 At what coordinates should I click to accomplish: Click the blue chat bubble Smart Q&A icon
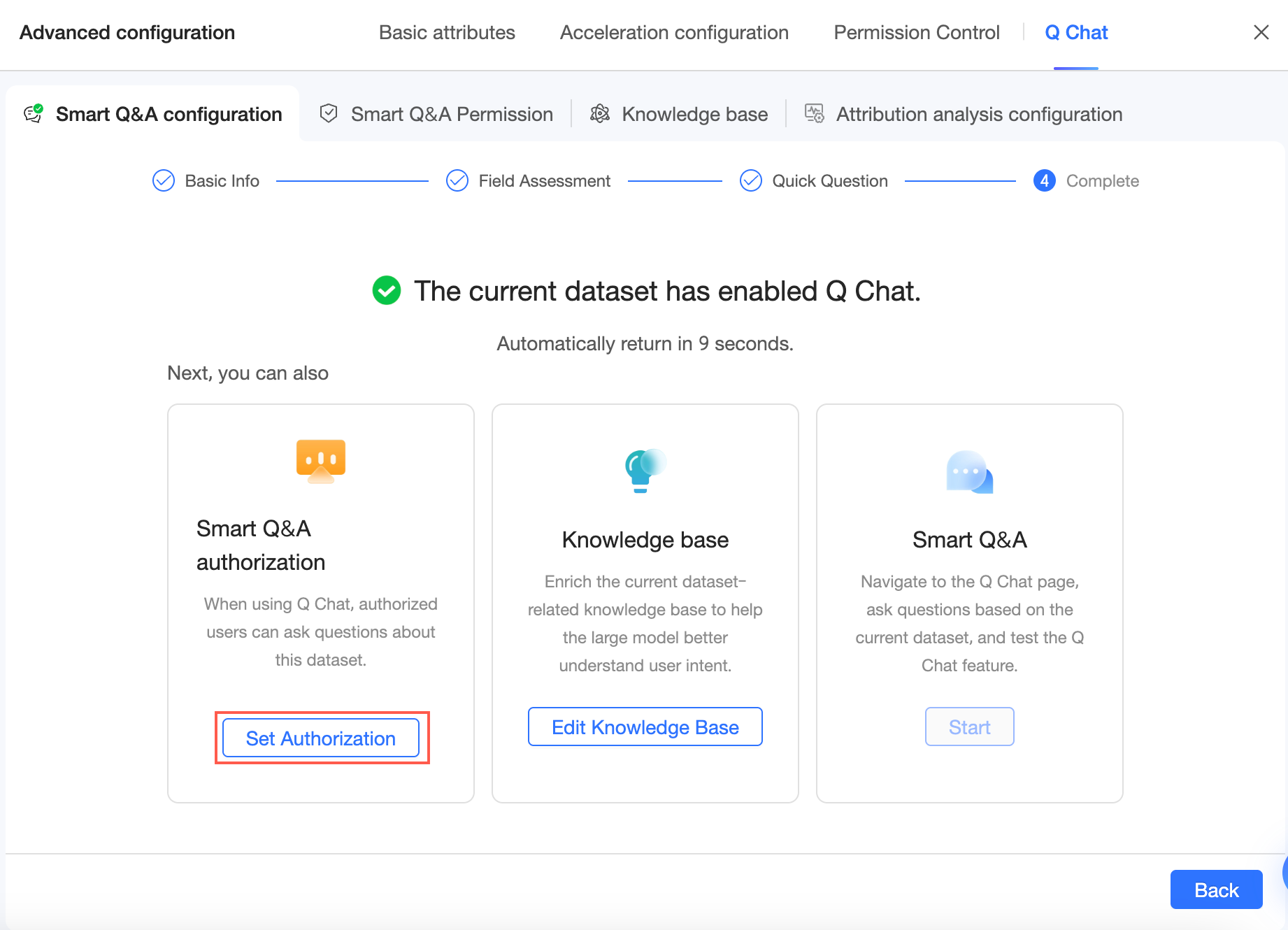(x=969, y=472)
